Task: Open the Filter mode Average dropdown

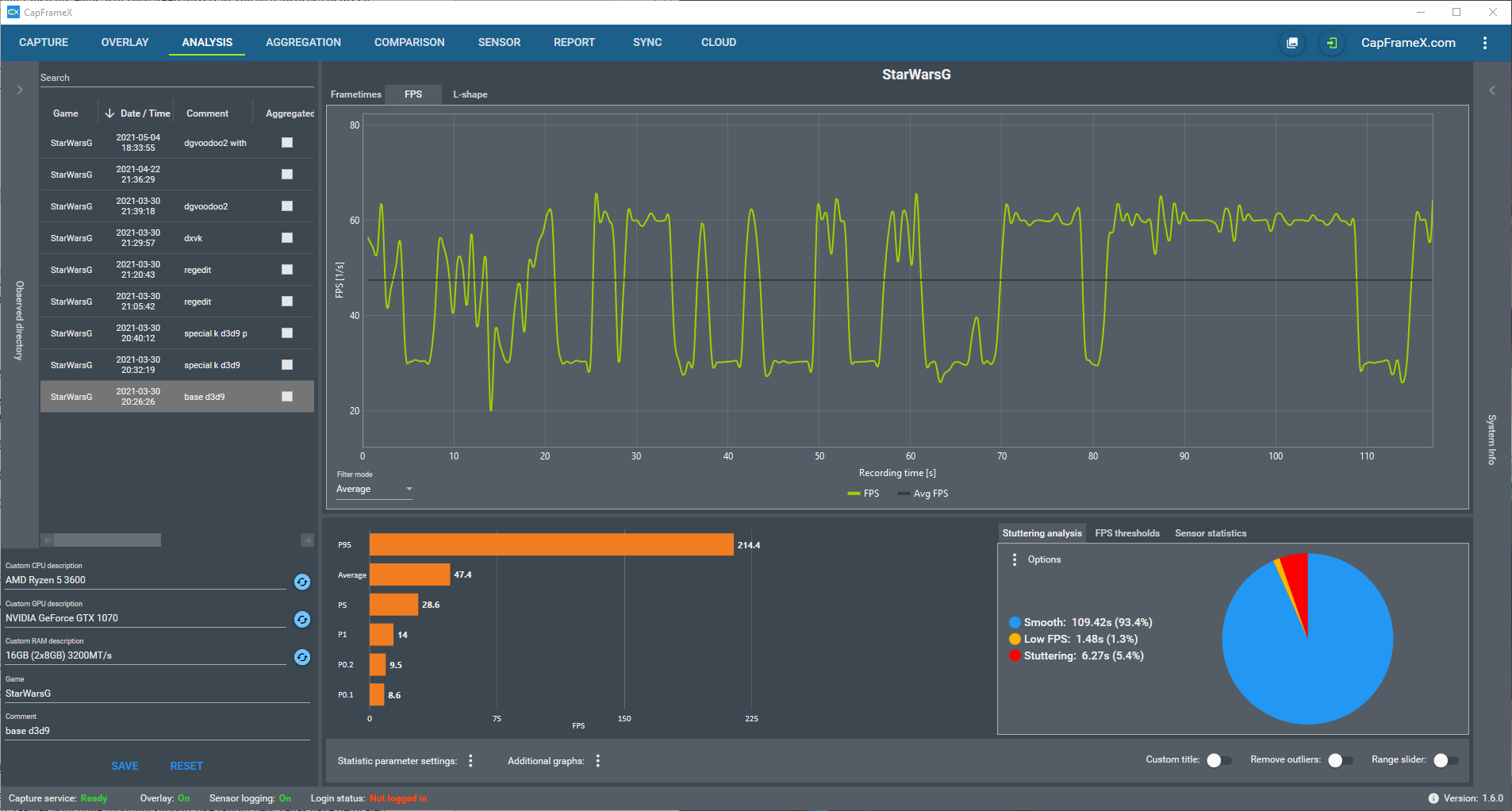Action: [374, 490]
